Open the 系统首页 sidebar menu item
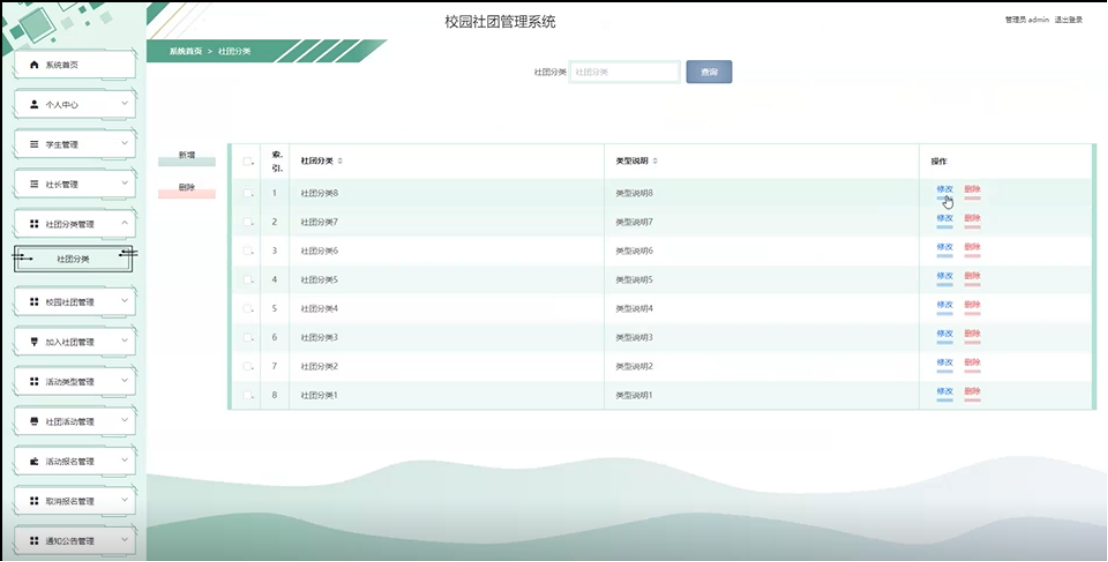The height and width of the screenshot is (562, 1108). 74,65
